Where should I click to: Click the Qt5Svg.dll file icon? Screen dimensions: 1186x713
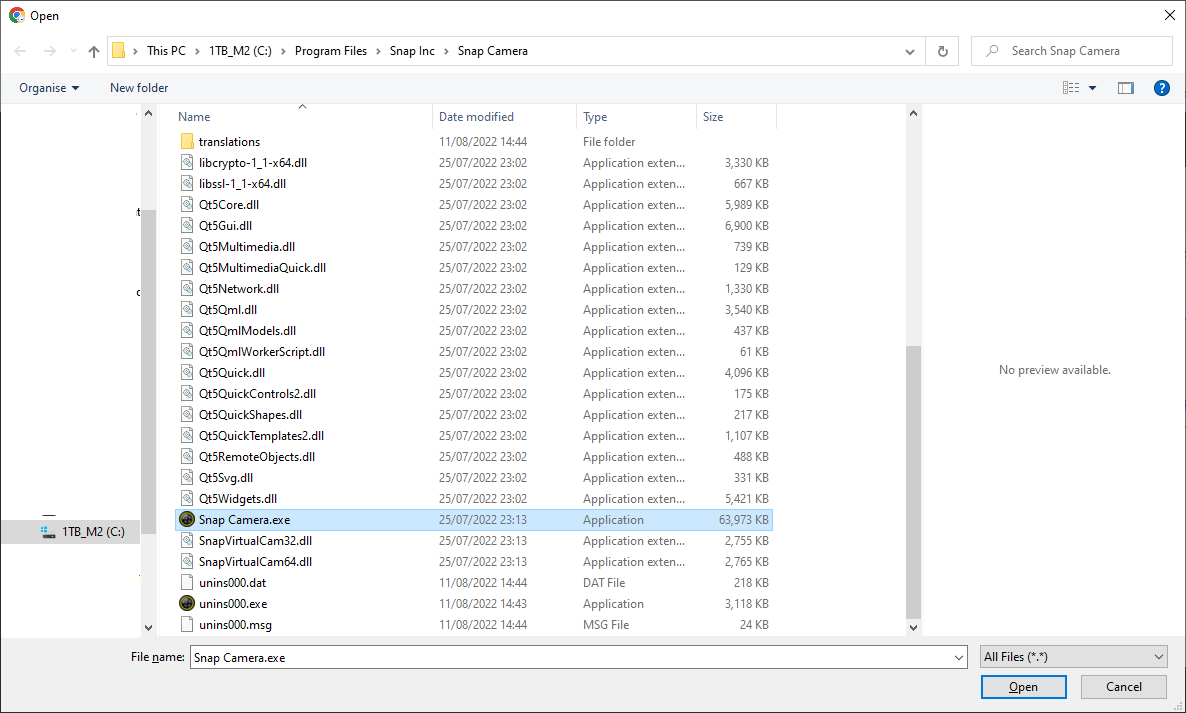click(187, 477)
